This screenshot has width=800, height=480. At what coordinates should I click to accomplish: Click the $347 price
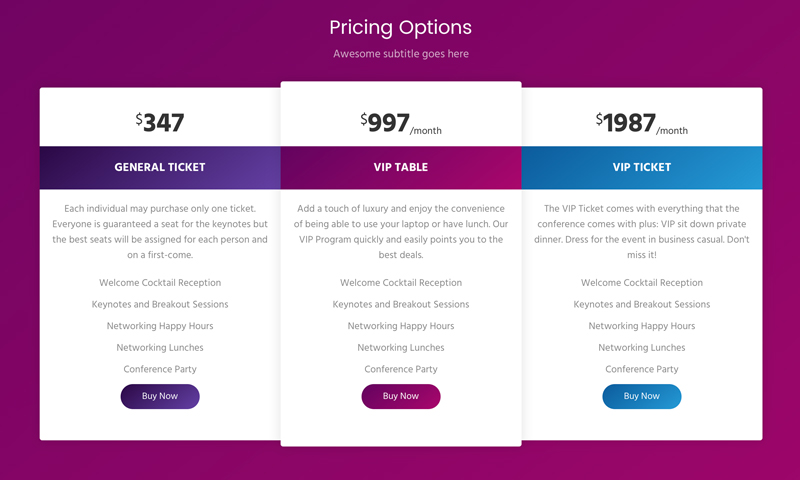(x=160, y=123)
